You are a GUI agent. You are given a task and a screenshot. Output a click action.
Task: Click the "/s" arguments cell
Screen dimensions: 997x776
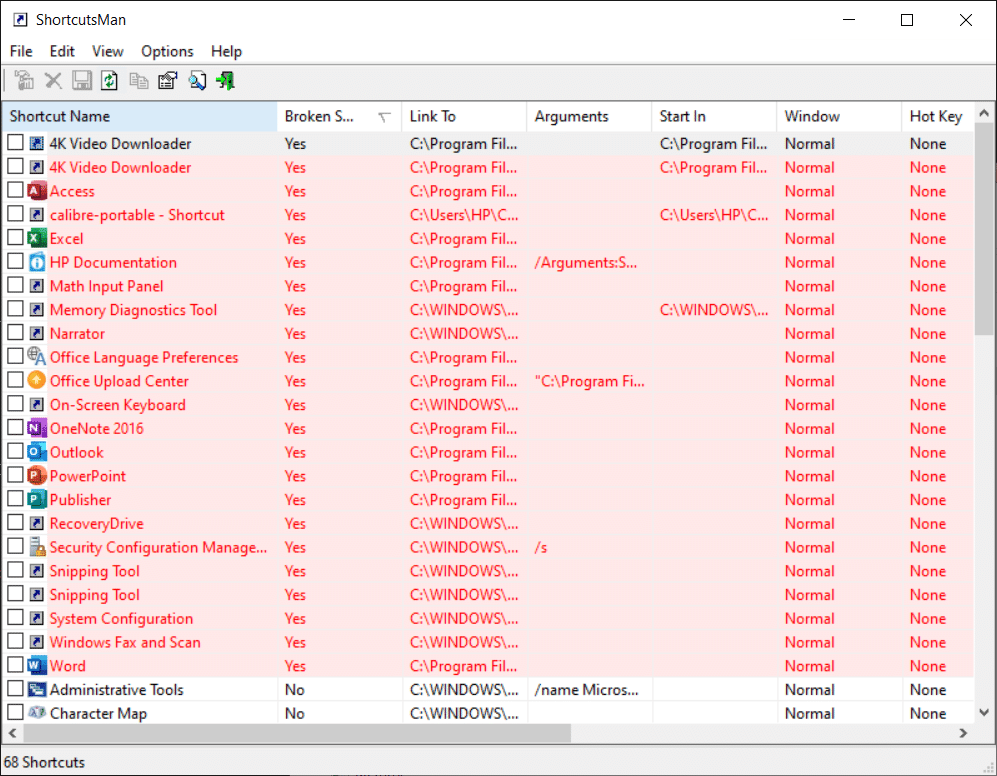pyautogui.click(x=541, y=547)
